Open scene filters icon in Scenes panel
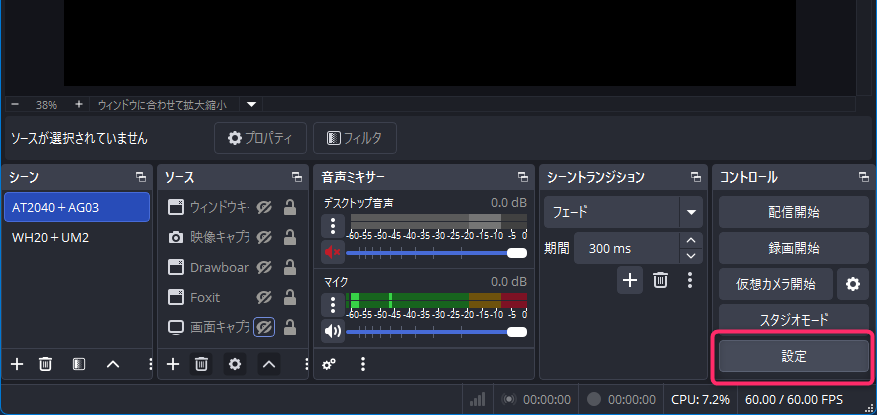The height and width of the screenshot is (415, 877). point(79,364)
